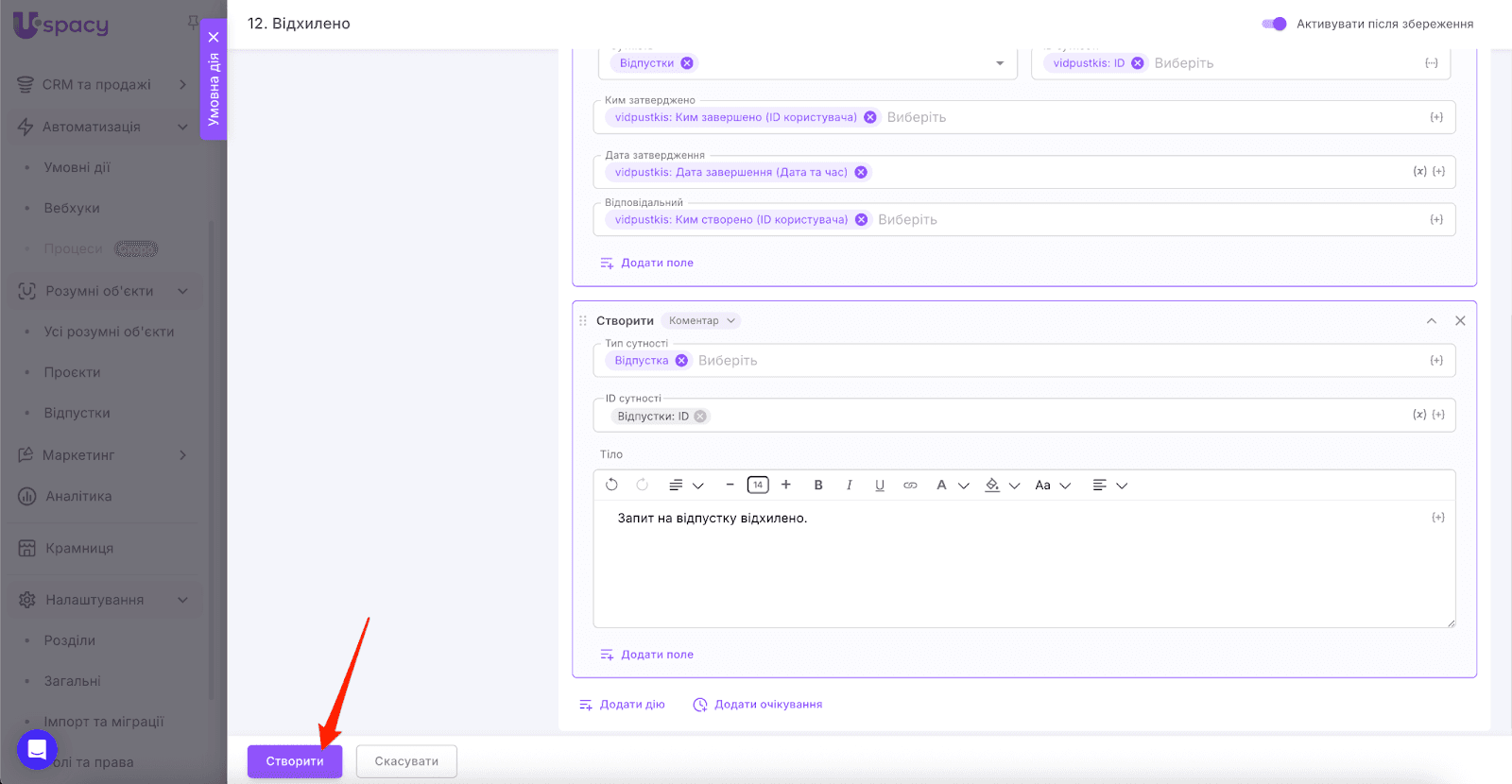
Task: Open Крамниця in the sidebar
Action: [79, 548]
